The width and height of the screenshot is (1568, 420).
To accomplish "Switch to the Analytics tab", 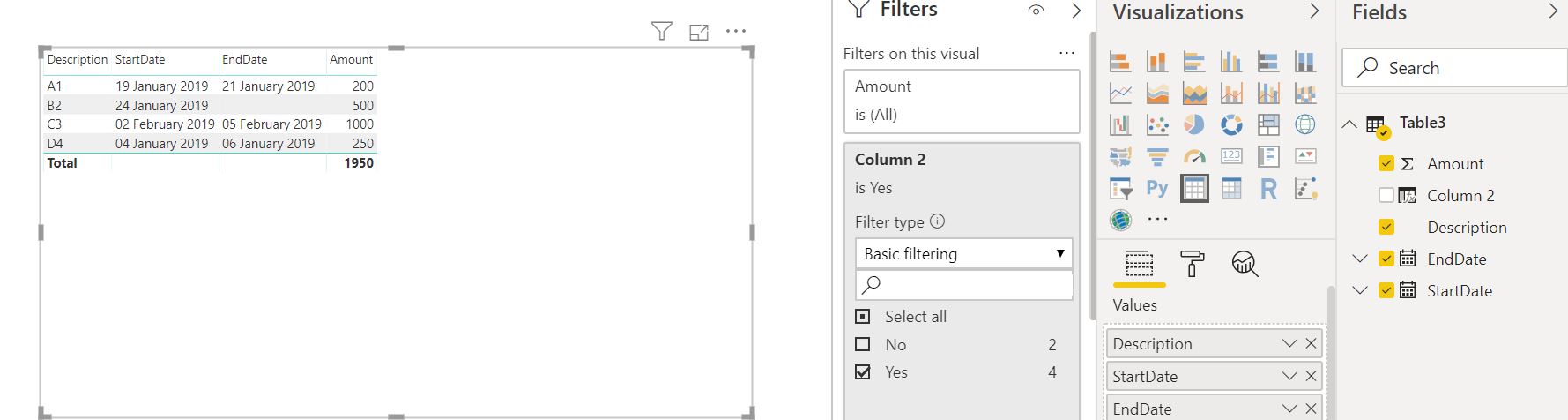I will click(x=1245, y=264).
